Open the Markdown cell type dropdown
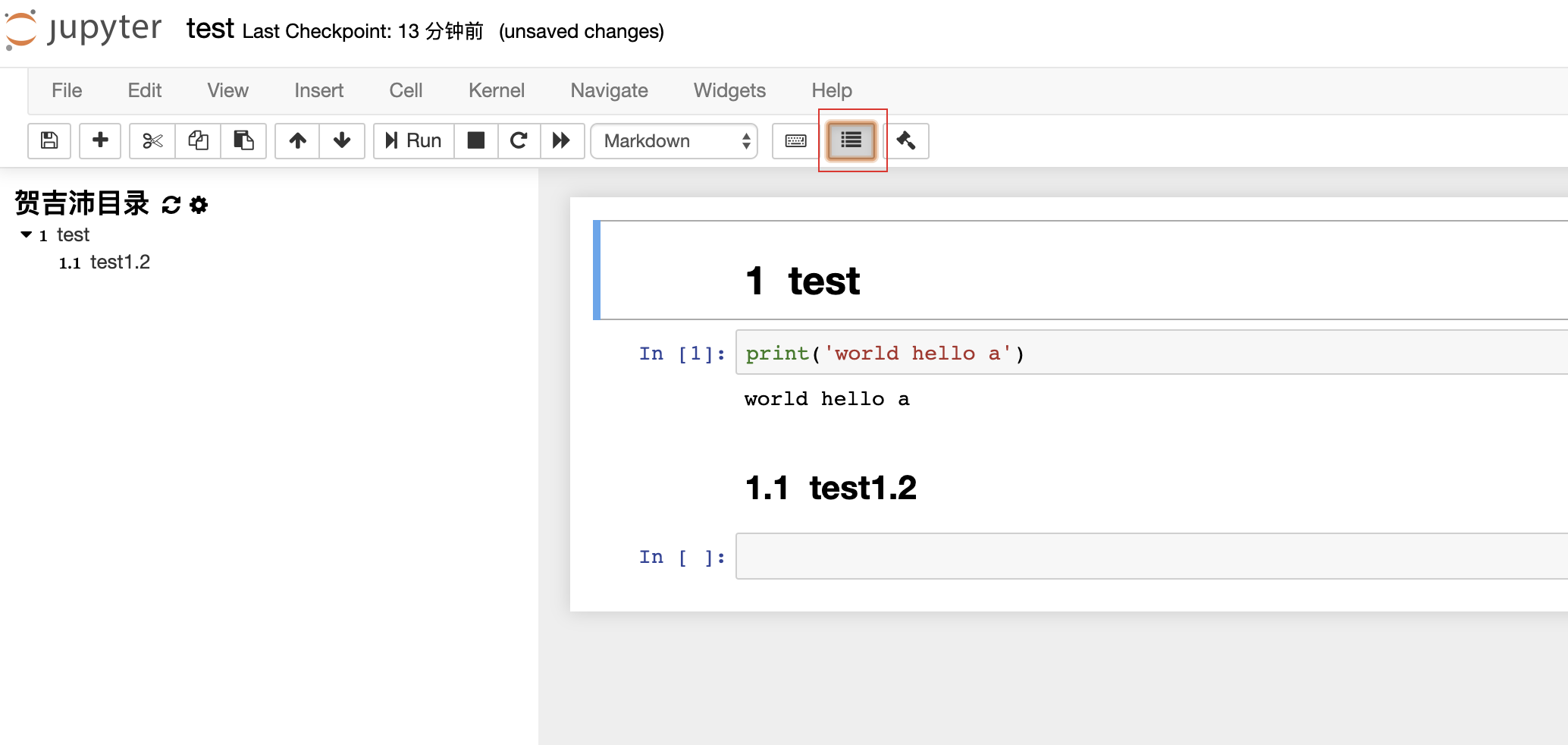 coord(674,141)
